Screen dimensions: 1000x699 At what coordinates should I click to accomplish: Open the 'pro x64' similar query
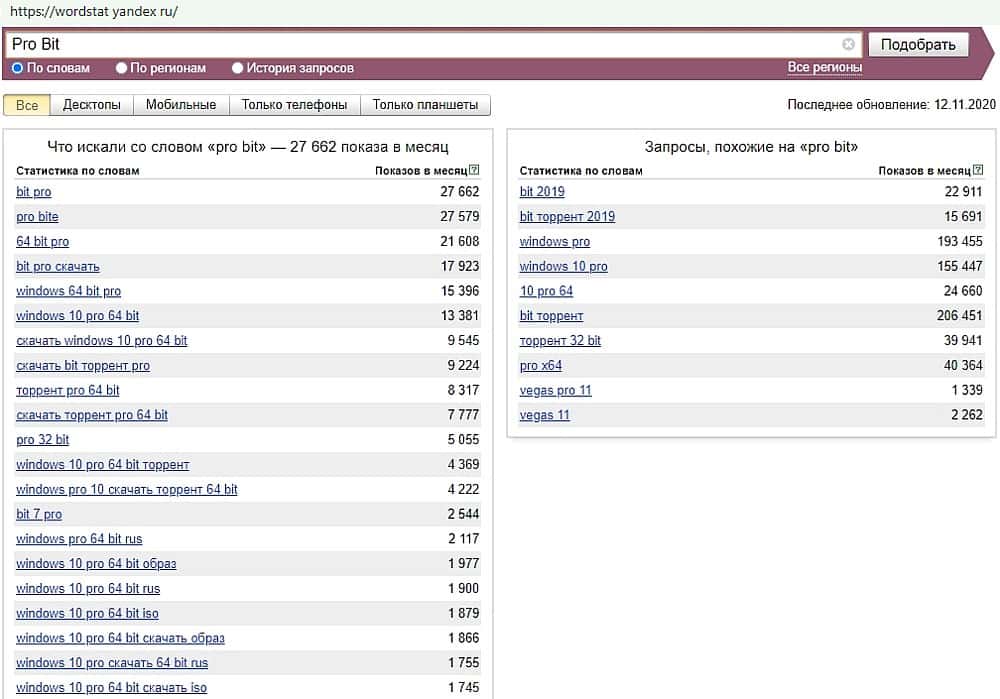pos(541,366)
